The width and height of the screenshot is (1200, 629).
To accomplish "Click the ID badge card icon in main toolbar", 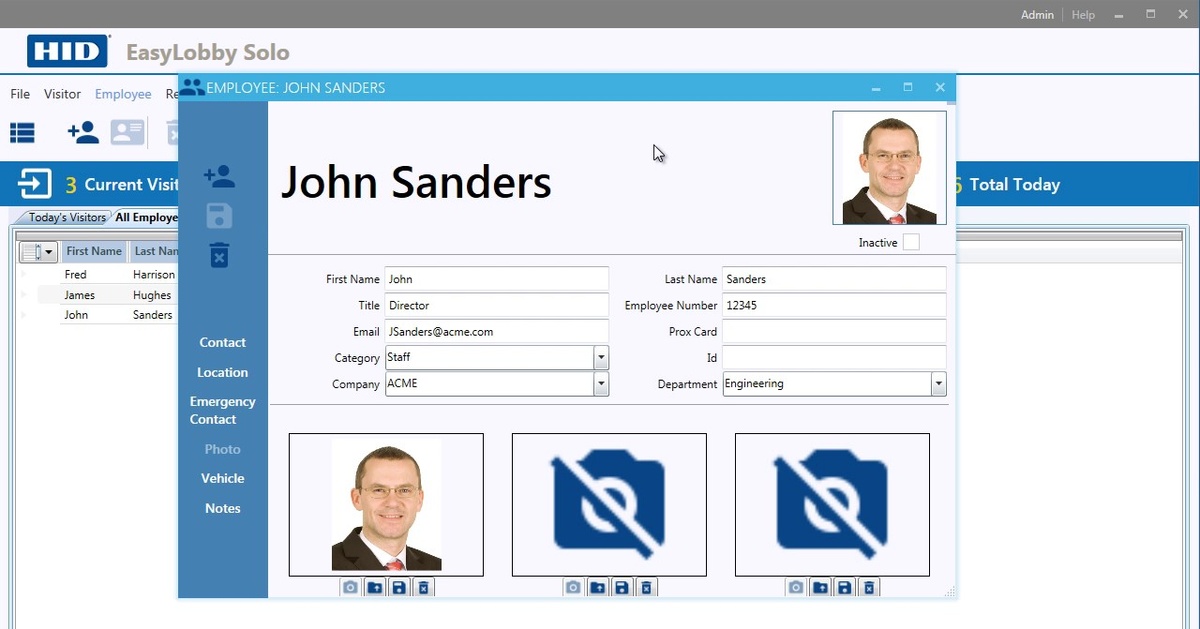I will click(127, 132).
